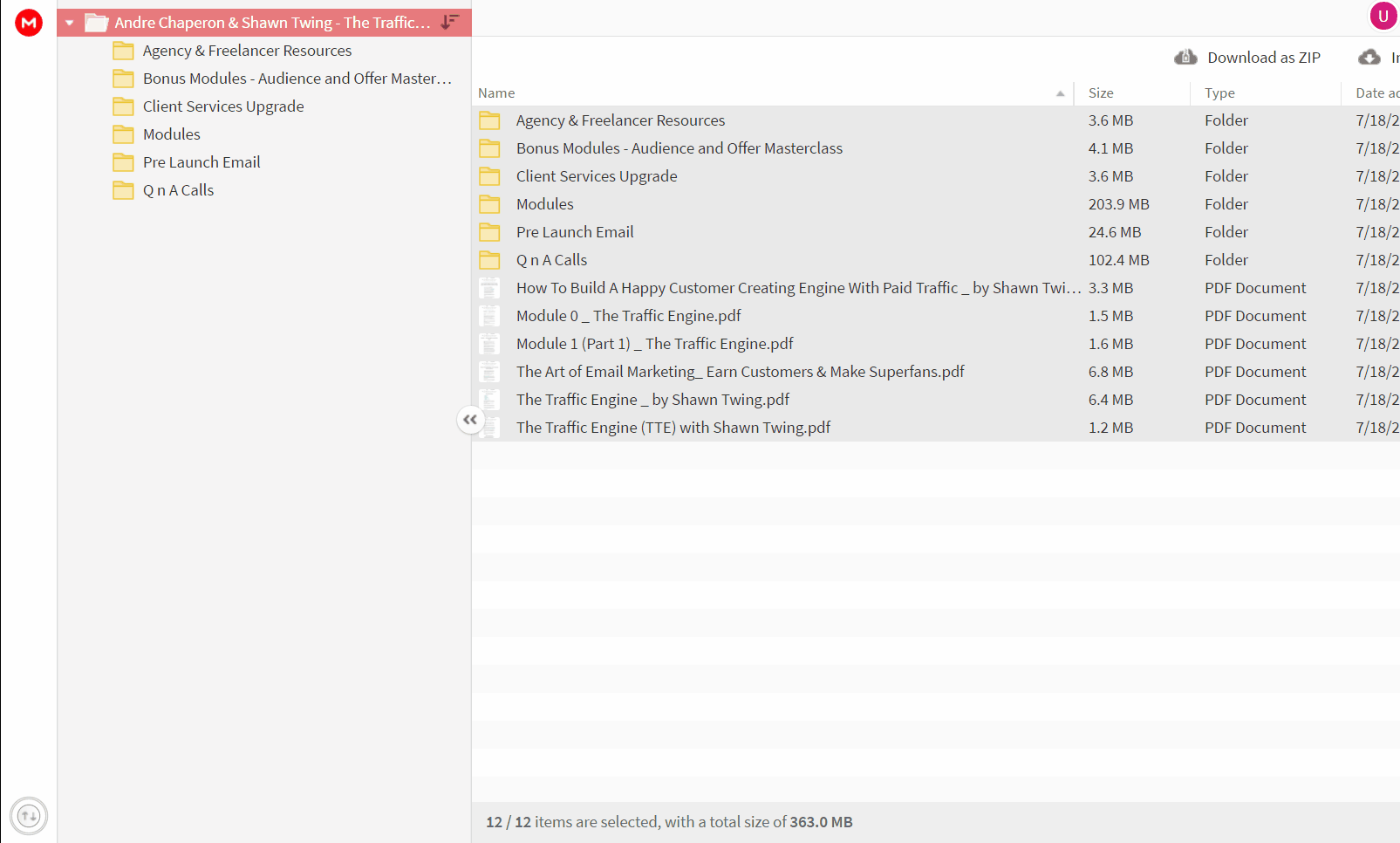Select Bonus Modules folder in sidebar tree

pos(297,79)
